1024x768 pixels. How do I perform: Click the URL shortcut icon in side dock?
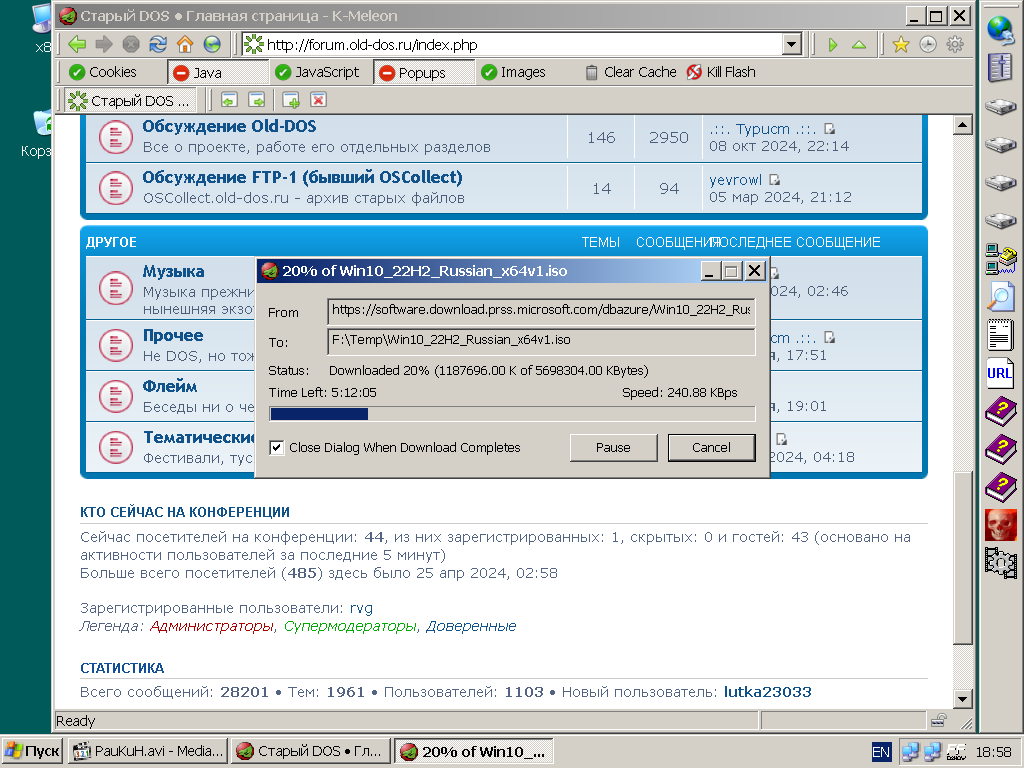point(1000,373)
